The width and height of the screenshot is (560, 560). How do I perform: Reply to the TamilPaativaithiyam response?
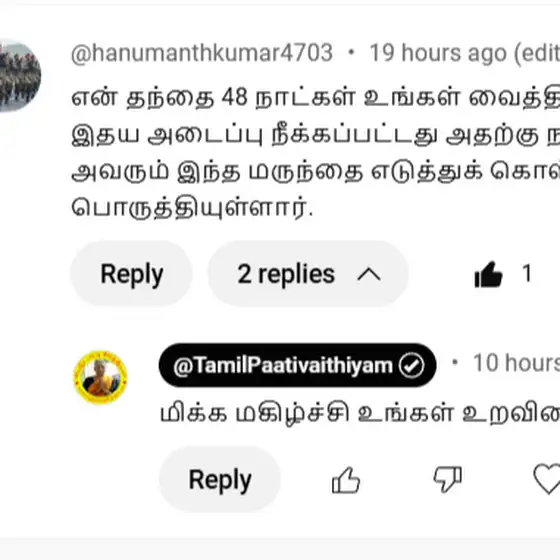click(220, 479)
